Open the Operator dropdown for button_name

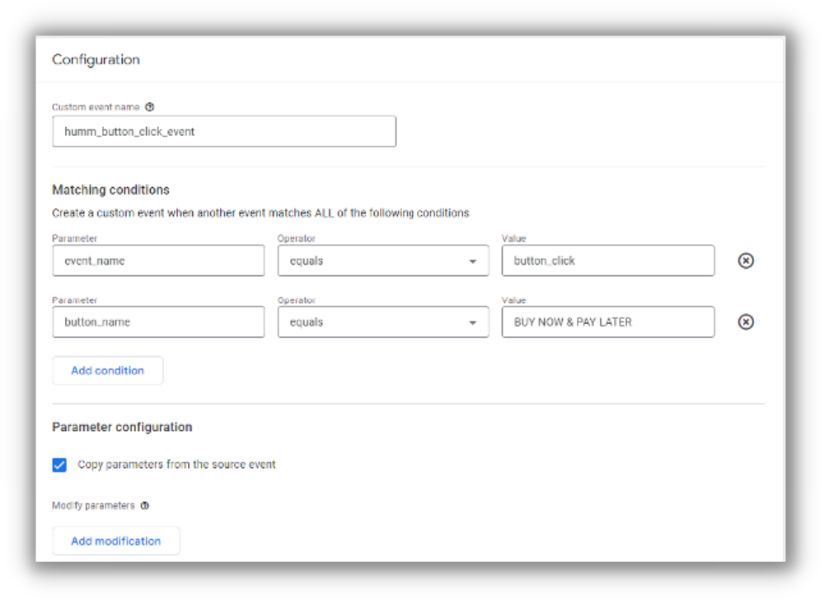383,322
